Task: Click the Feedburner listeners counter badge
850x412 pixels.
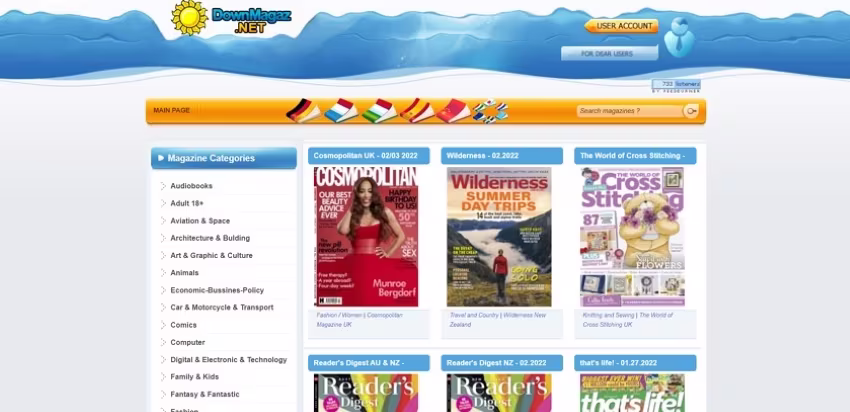Action: [x=676, y=84]
